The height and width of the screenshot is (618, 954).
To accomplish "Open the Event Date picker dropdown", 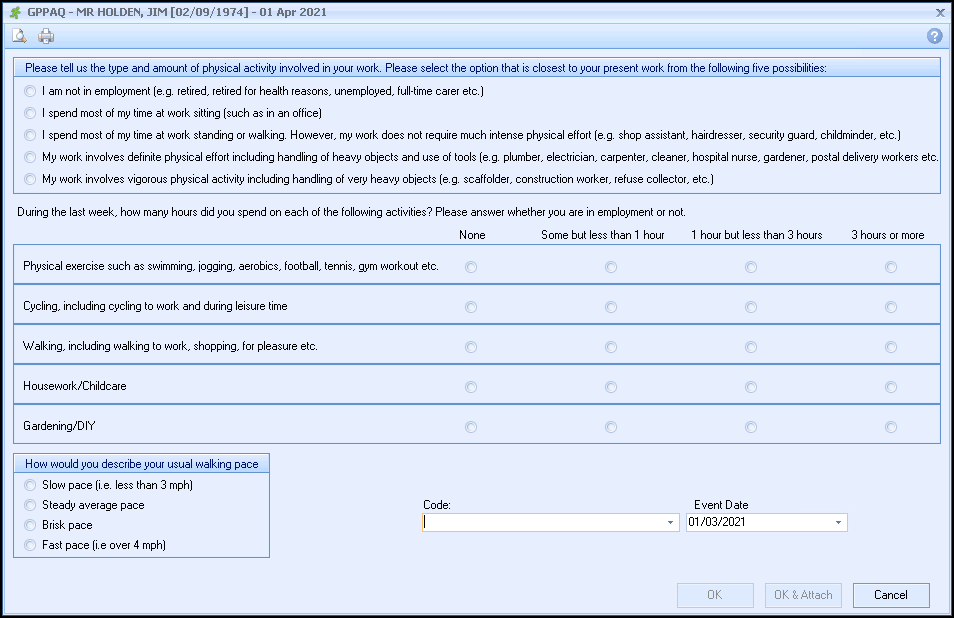I will point(837,523).
